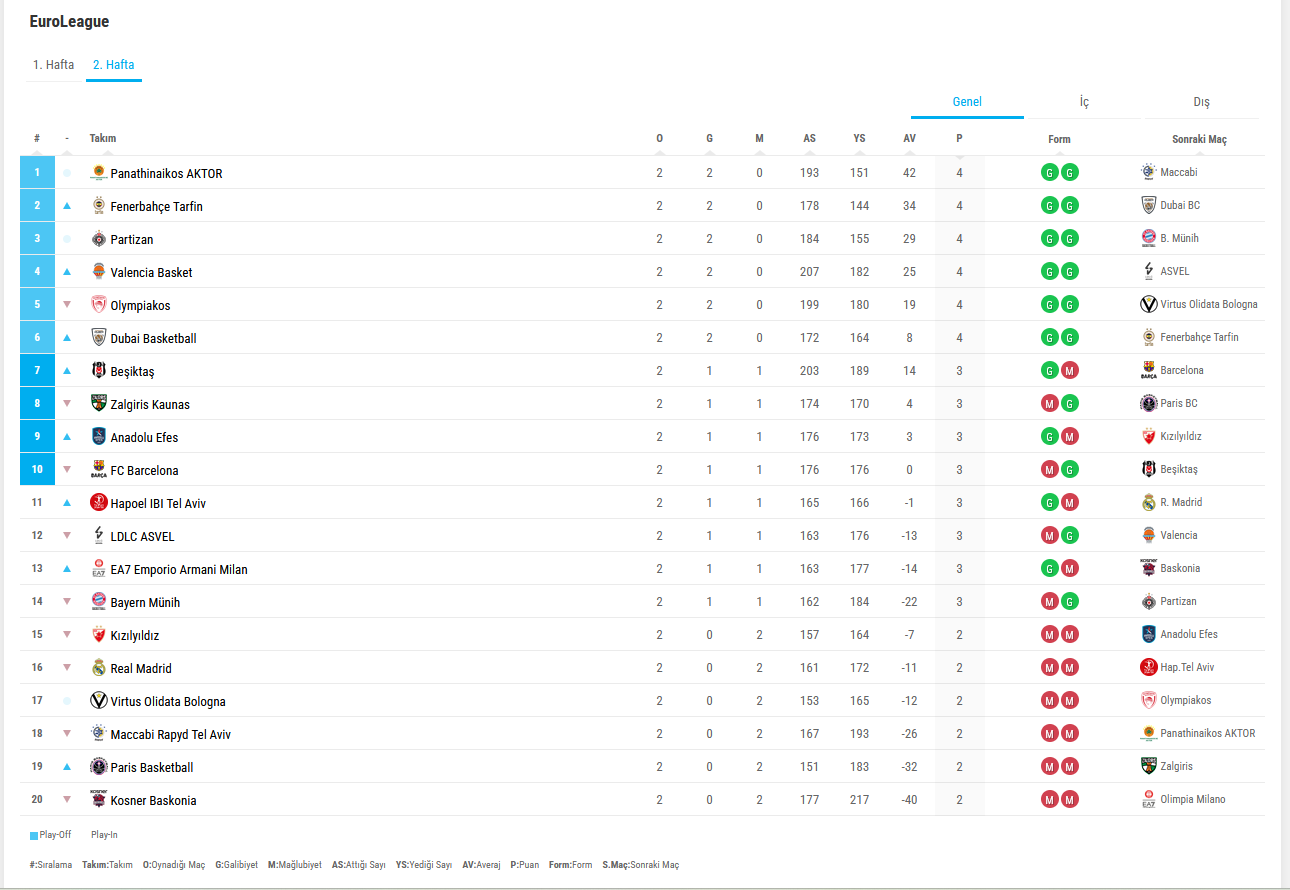This screenshot has height=890, width=1290.
Task: Click Virtus Olidata Bologna logo in standings
Action: click(x=98, y=701)
